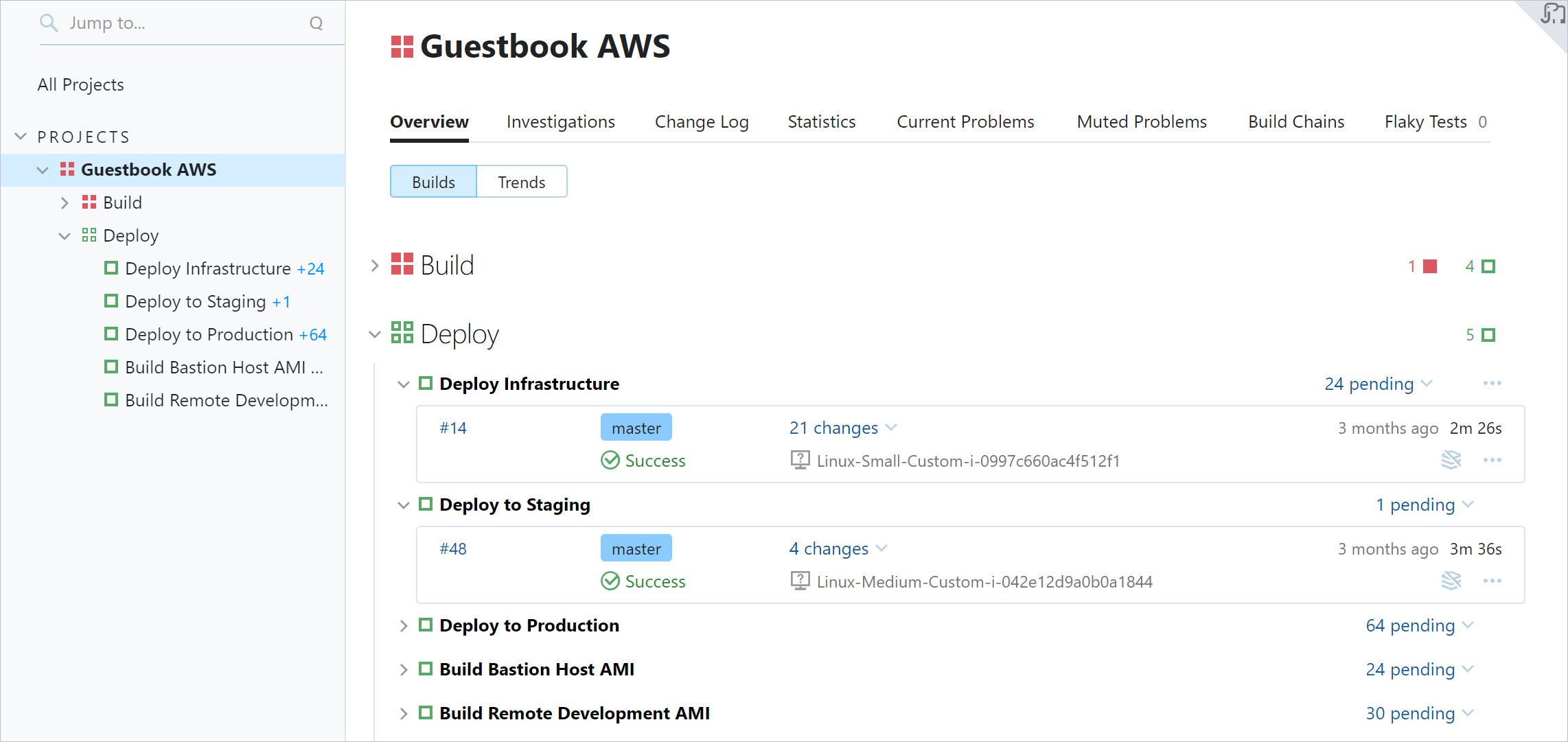Viewport: 1568px width, 742px height.
Task: Click red failed builds counter for Build
Action: (1422, 266)
